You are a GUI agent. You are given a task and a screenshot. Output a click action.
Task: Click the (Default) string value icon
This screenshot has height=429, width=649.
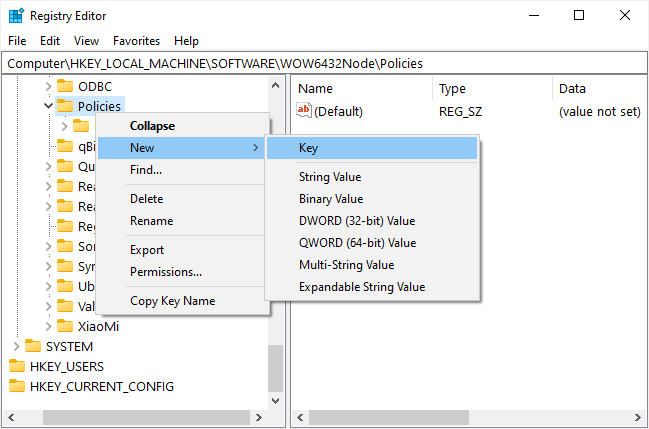(304, 111)
